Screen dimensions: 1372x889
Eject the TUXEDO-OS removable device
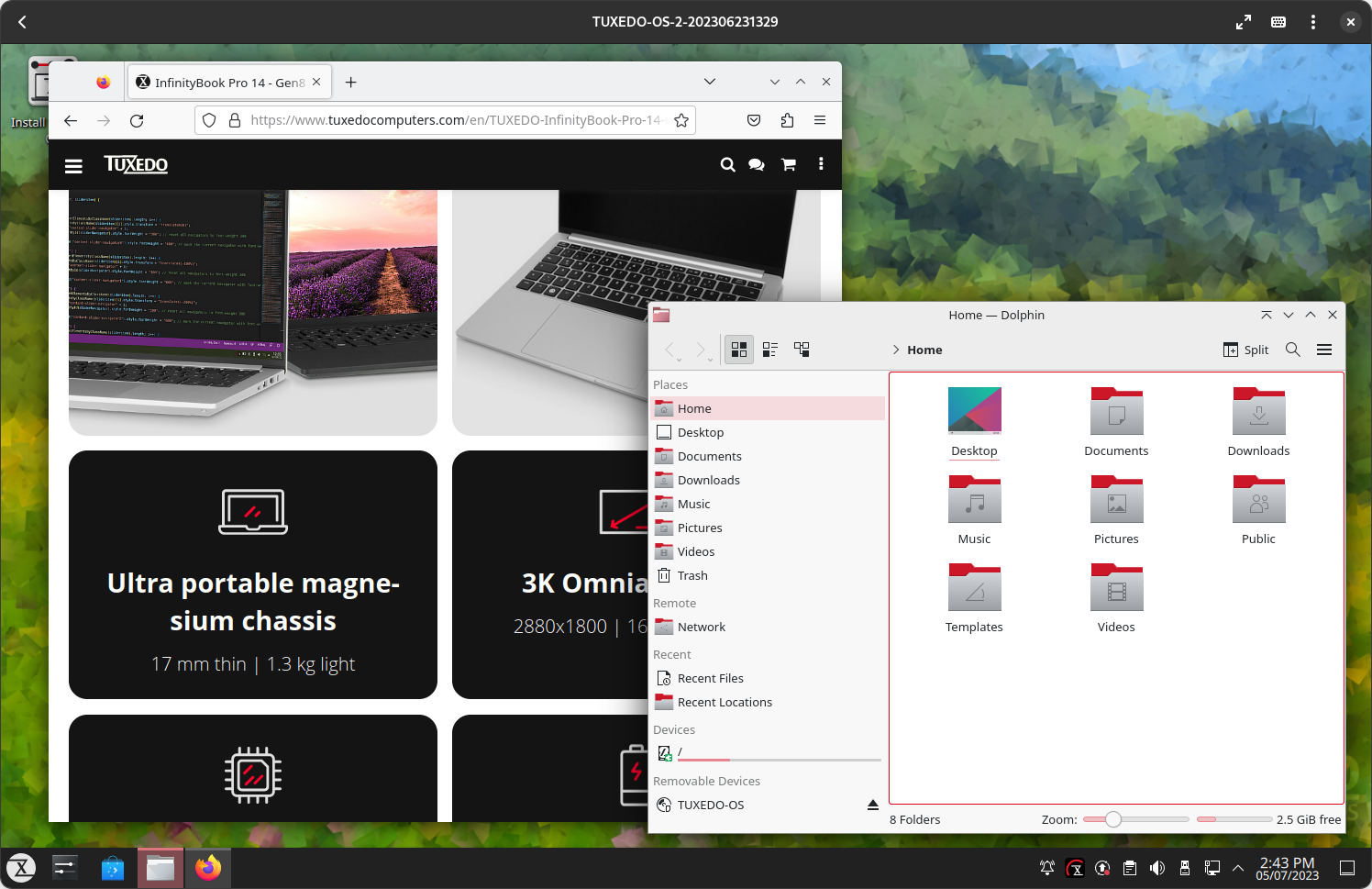tap(873, 805)
